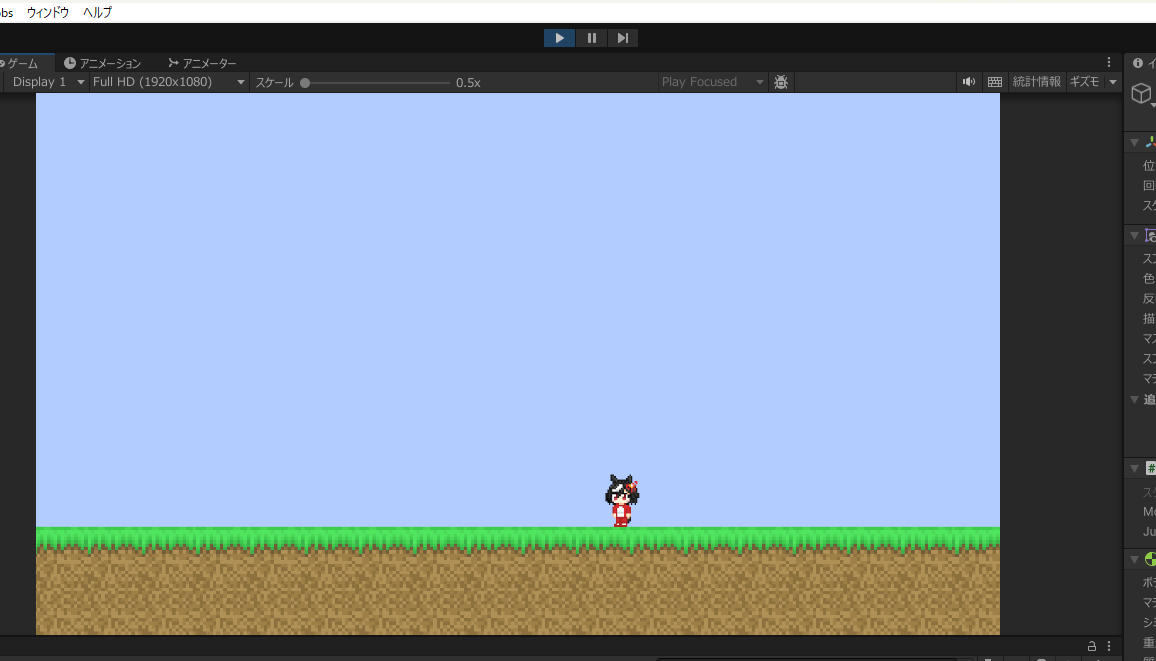Open the bottom panel three-dot menu
Image resolution: width=1156 pixels, height=661 pixels.
click(1109, 646)
